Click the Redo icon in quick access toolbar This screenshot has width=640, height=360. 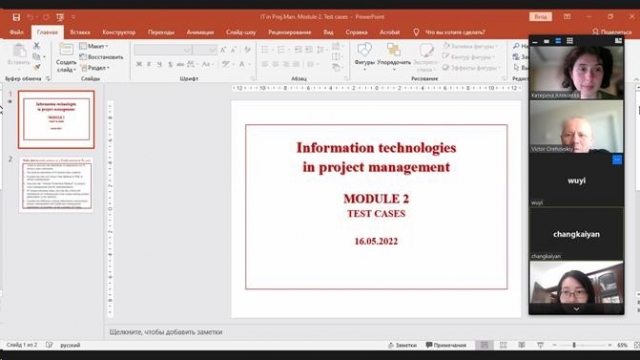(46, 17)
